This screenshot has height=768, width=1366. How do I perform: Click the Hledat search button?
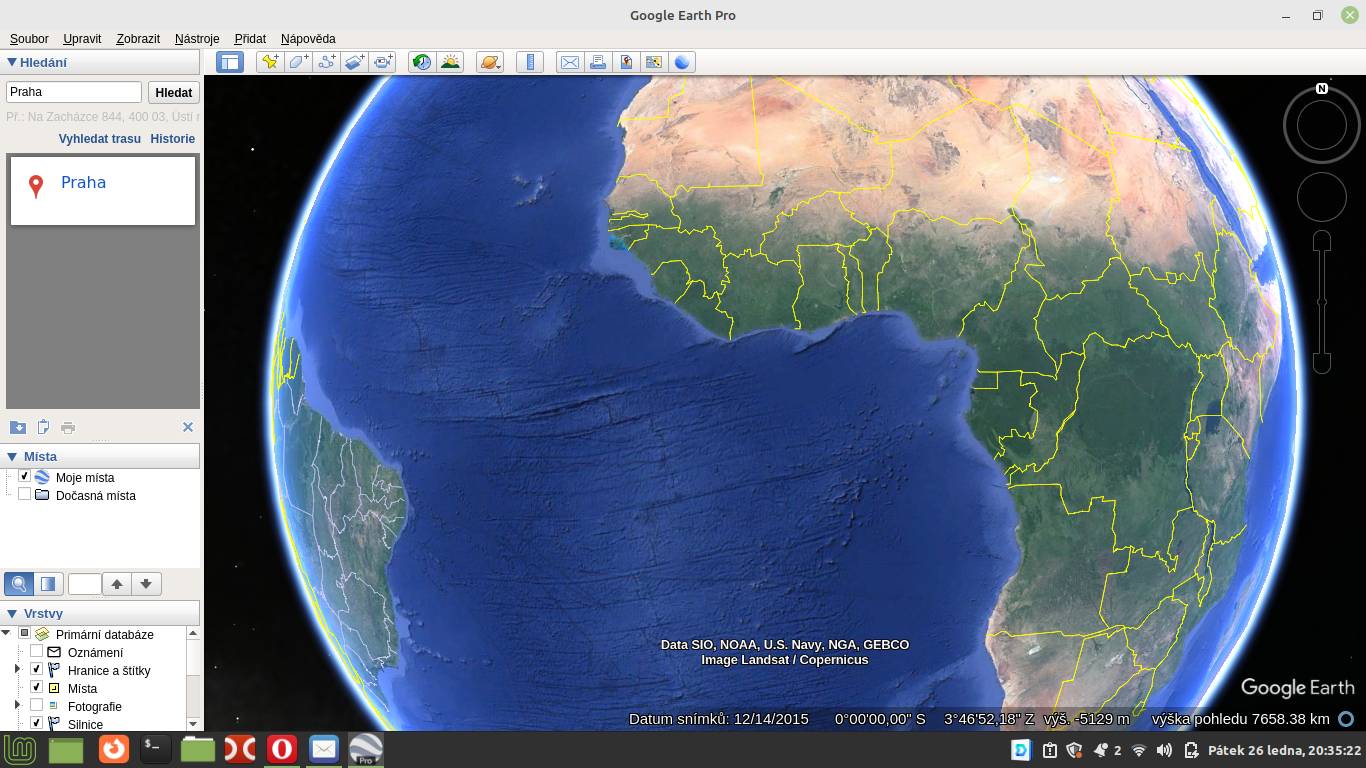pyautogui.click(x=174, y=92)
